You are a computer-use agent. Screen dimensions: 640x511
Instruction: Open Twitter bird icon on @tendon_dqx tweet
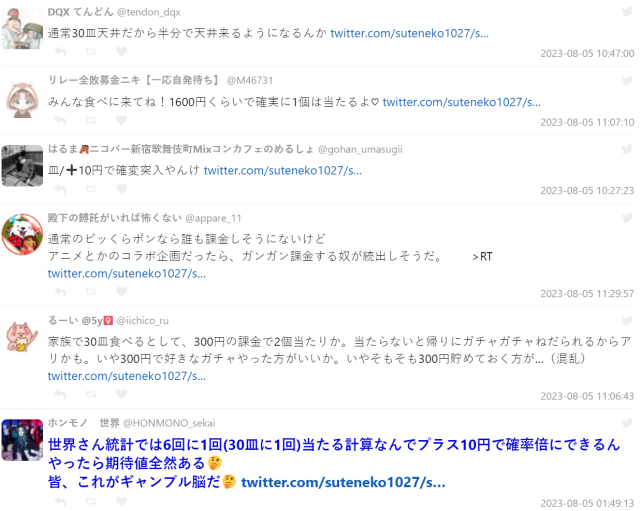pos(627,11)
